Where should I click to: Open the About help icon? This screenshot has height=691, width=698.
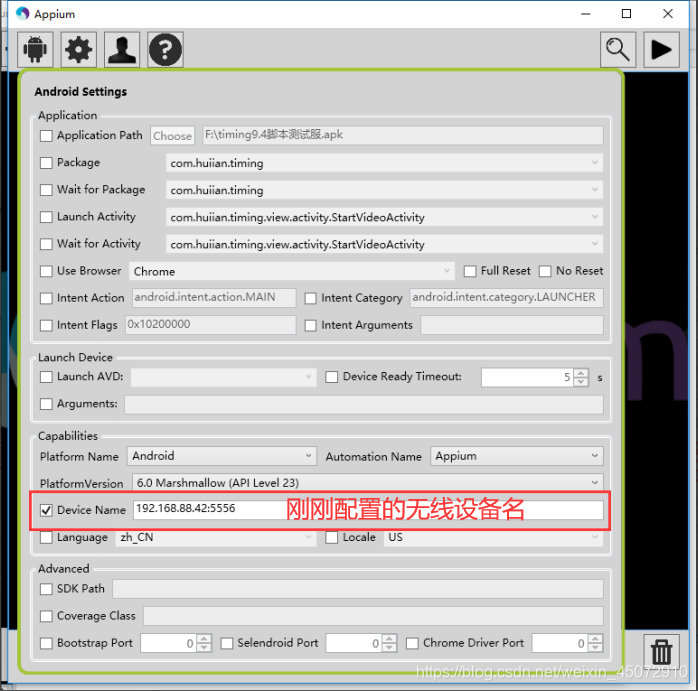click(x=165, y=49)
